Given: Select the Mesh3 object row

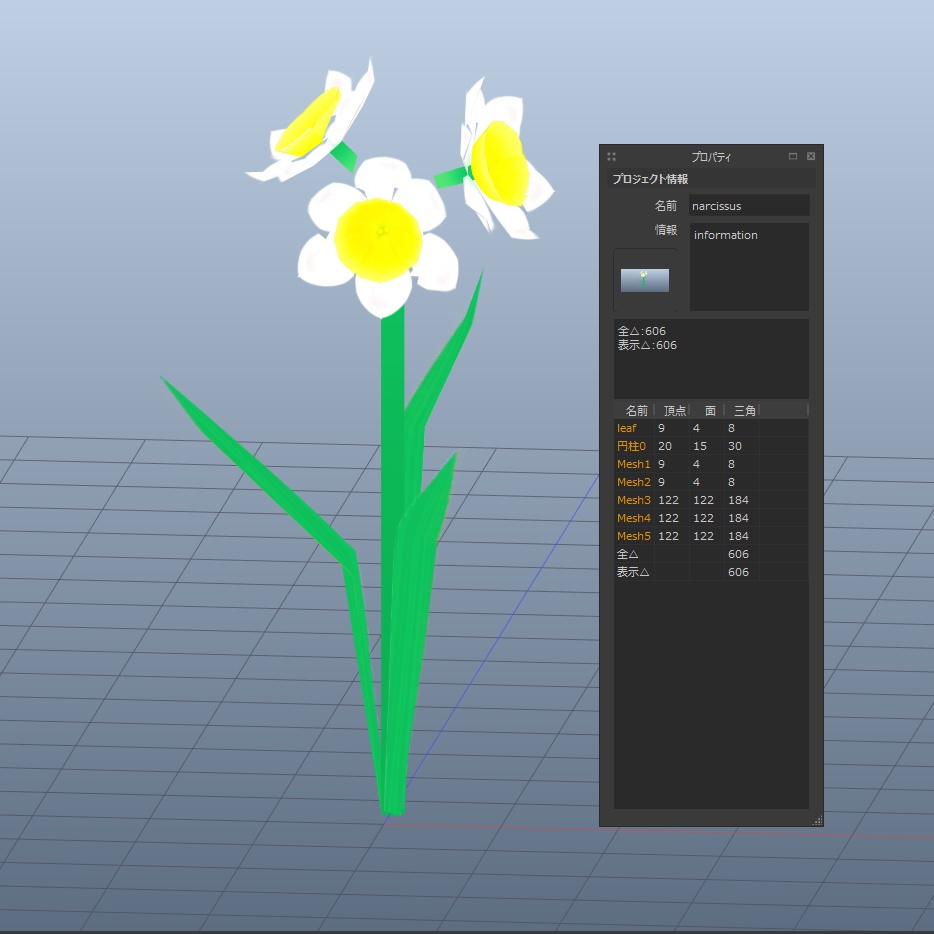Looking at the screenshot, I should click(633, 500).
